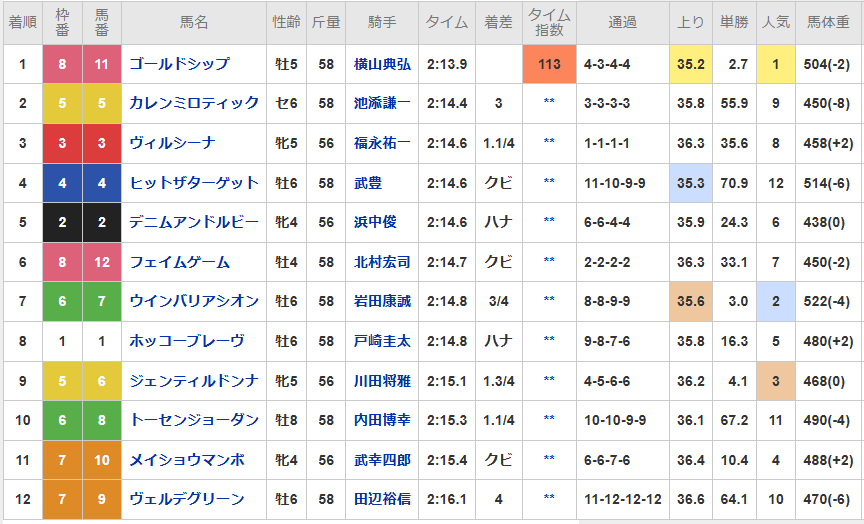864x524 pixels.
Task: Open jockey 武豊 profile link
Action: point(368,183)
